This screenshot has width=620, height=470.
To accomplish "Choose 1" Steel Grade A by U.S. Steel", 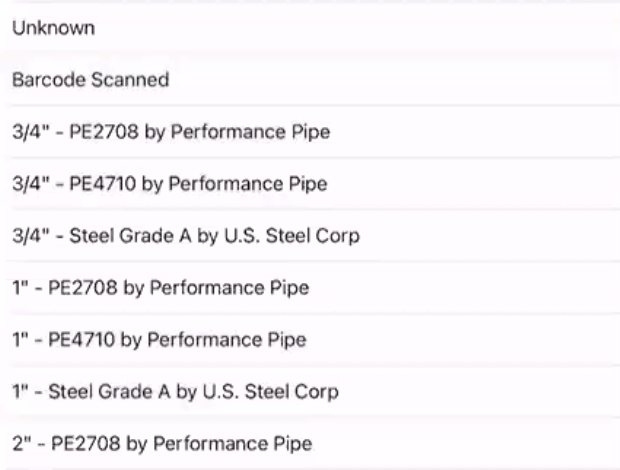I will (x=175, y=392).
